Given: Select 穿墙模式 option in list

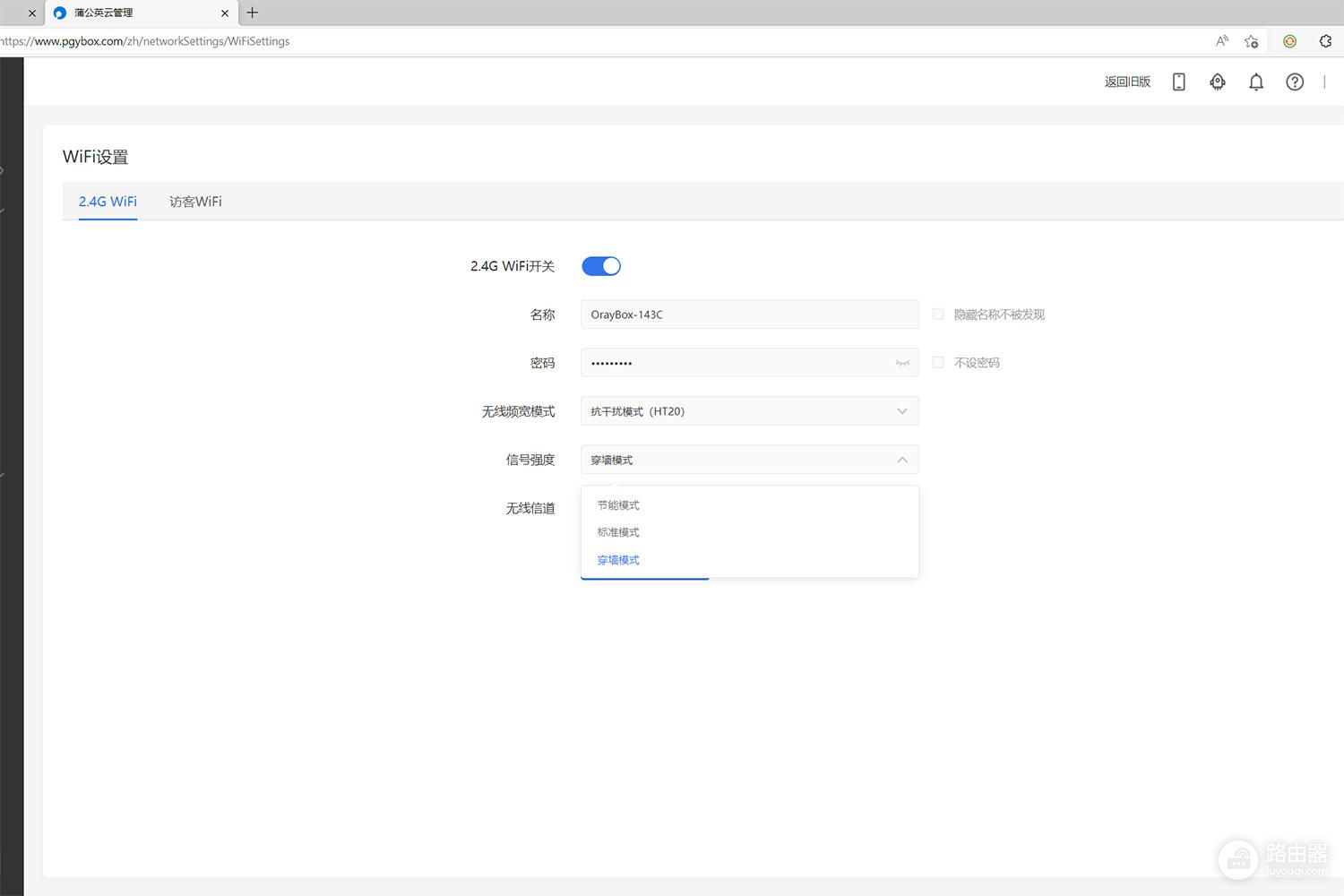Looking at the screenshot, I should [750, 560].
